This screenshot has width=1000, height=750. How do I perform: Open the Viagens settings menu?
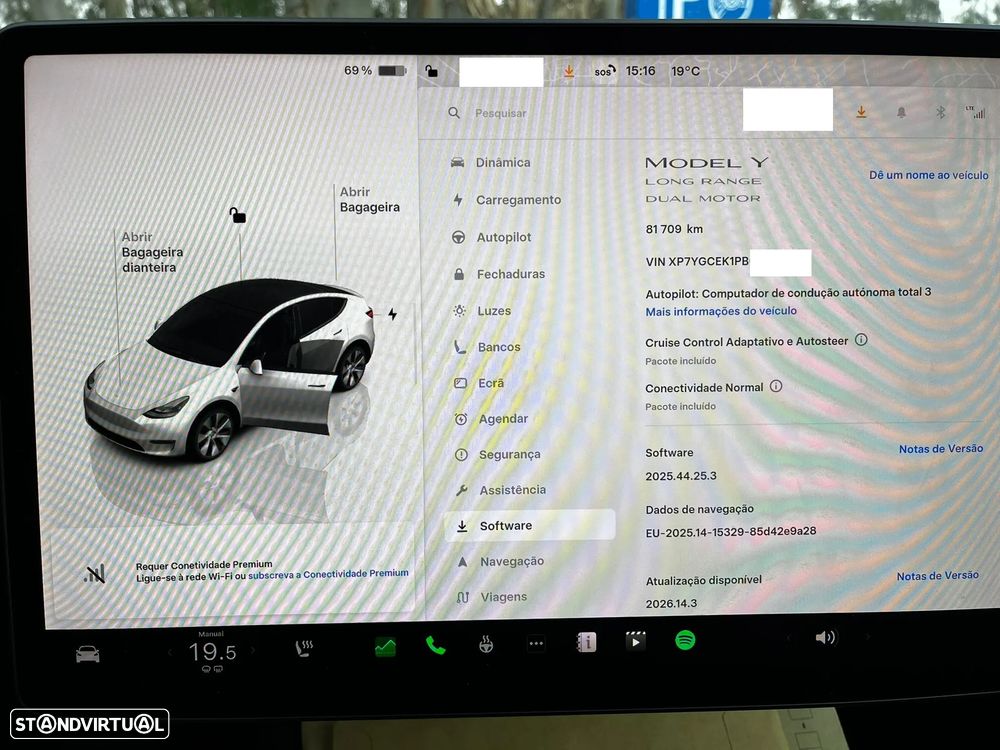coord(492,598)
